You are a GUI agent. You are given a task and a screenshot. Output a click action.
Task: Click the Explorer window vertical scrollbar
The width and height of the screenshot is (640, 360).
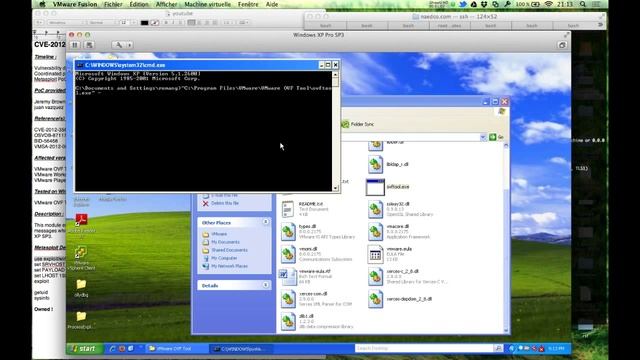(x=506, y=237)
